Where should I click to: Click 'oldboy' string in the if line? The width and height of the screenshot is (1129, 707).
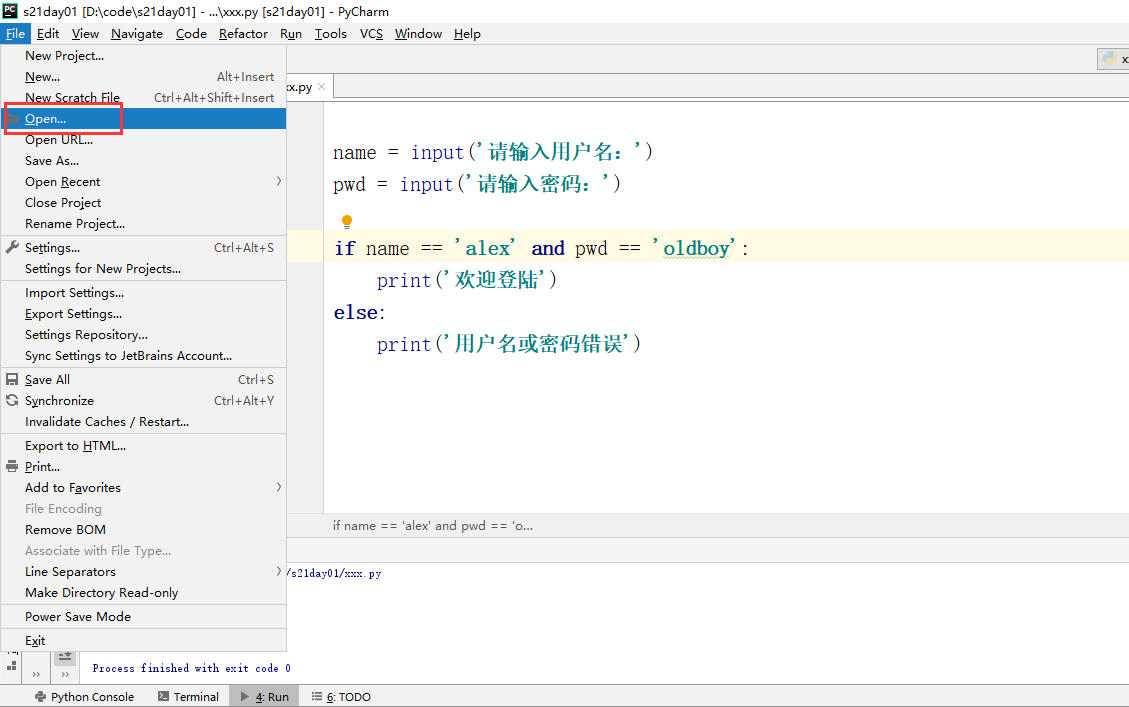(694, 248)
